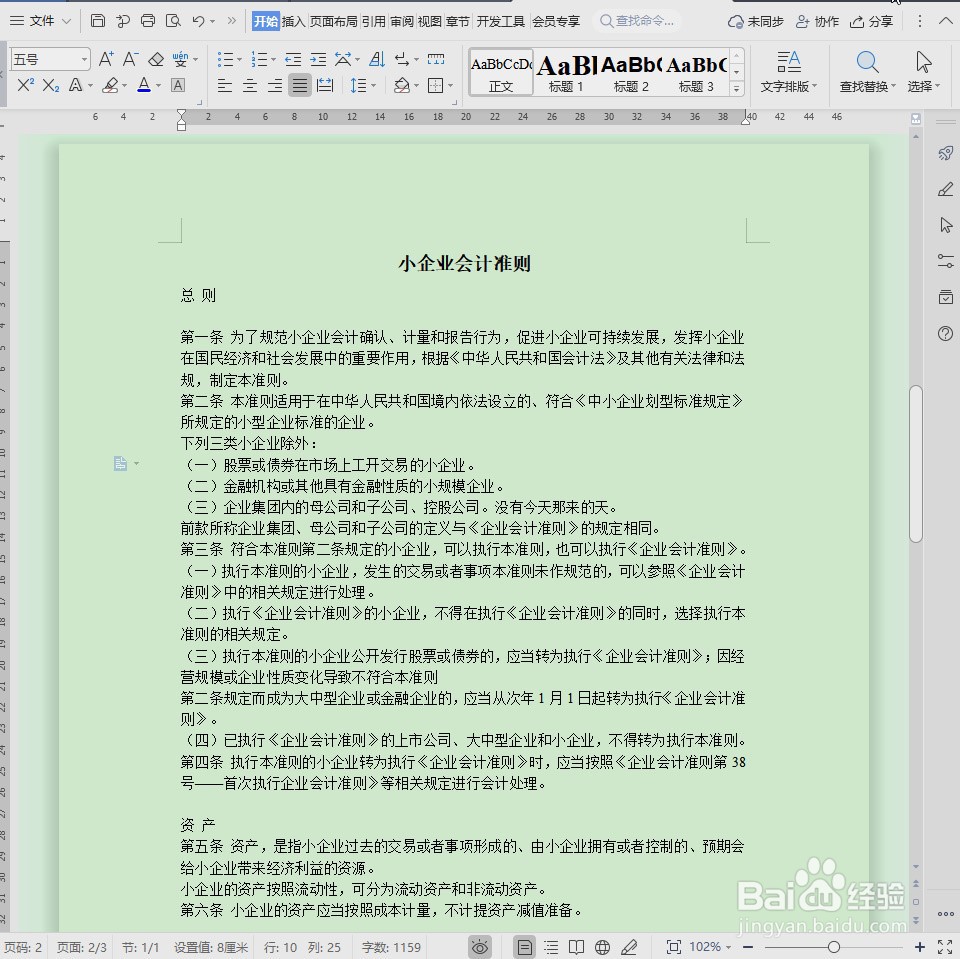Expand styles gallery more arrow
The image size is (960, 959).
pyautogui.click(x=737, y=89)
